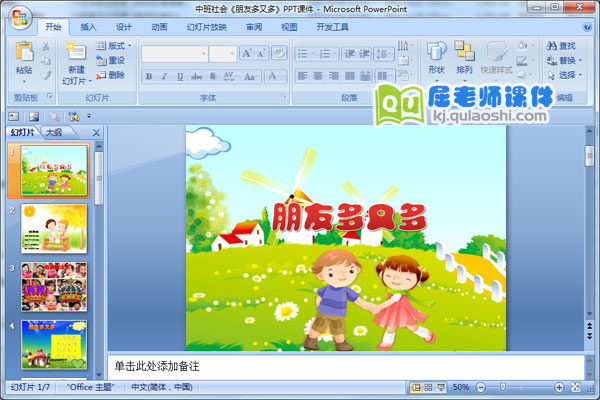Decrease list indent level icon
This screenshot has width=600, height=400.
pos(349,54)
